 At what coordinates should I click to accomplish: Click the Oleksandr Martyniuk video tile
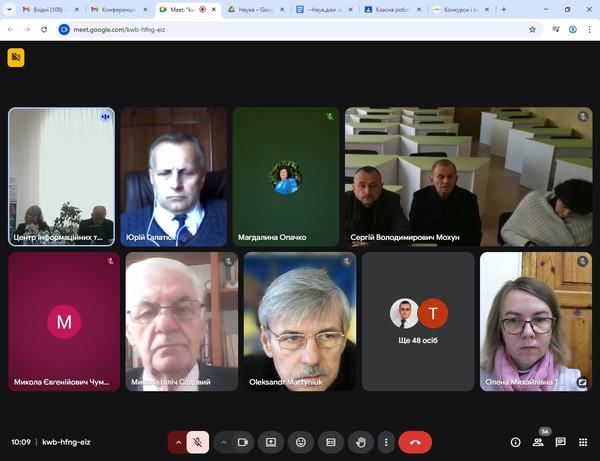click(x=300, y=321)
